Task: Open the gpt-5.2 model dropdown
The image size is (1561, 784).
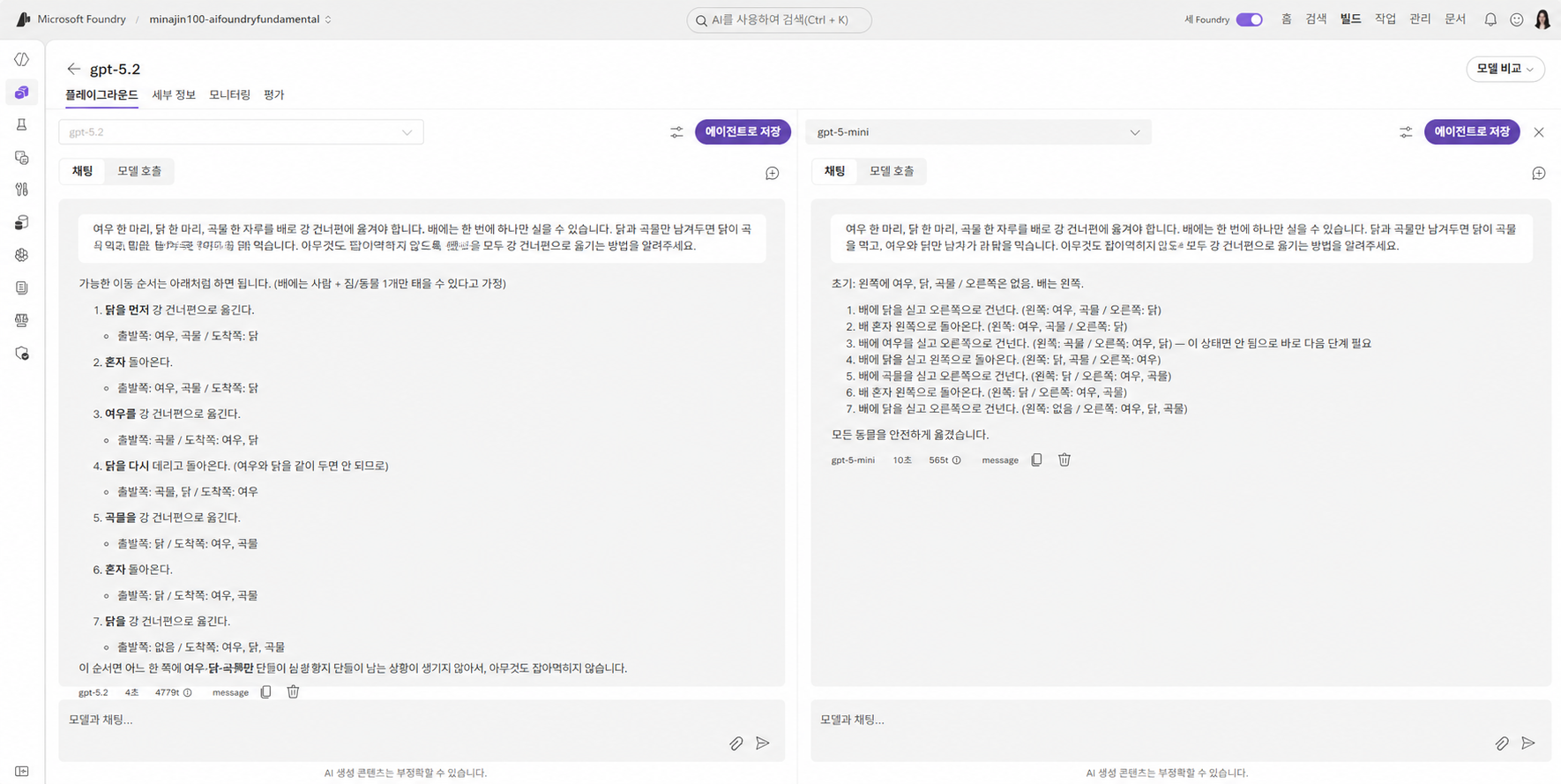Action: pos(241,132)
